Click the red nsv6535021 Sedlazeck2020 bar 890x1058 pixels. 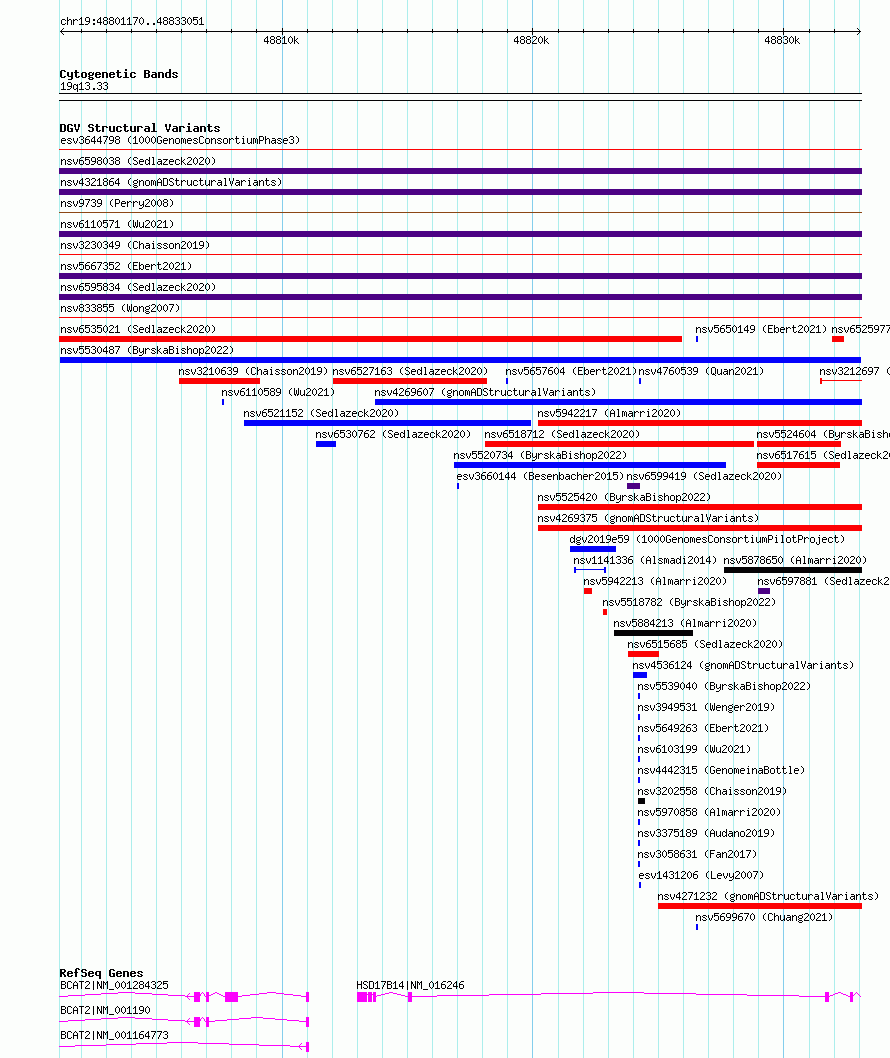point(370,339)
